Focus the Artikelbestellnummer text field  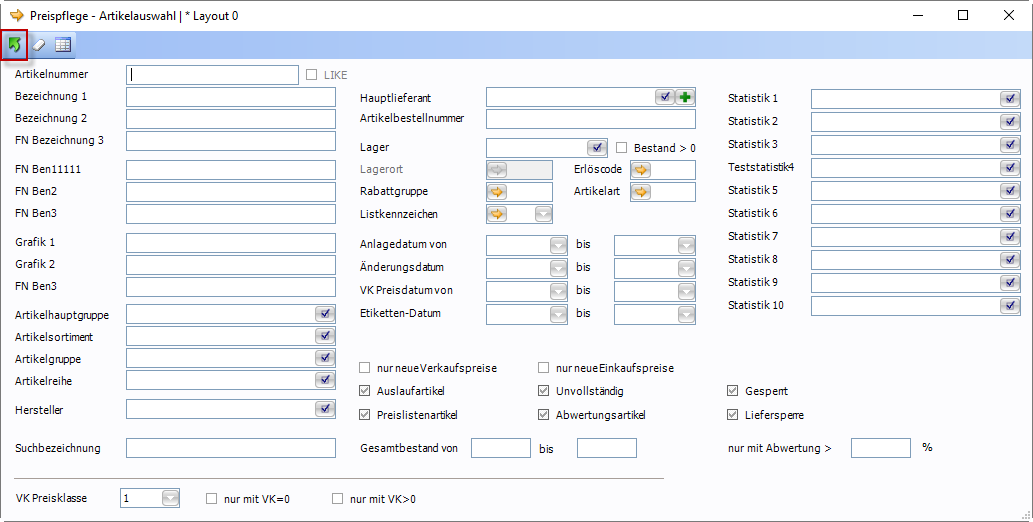point(590,120)
